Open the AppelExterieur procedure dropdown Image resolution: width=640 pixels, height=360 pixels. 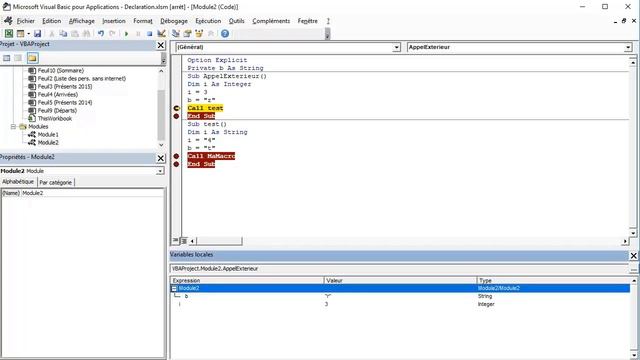[628, 47]
